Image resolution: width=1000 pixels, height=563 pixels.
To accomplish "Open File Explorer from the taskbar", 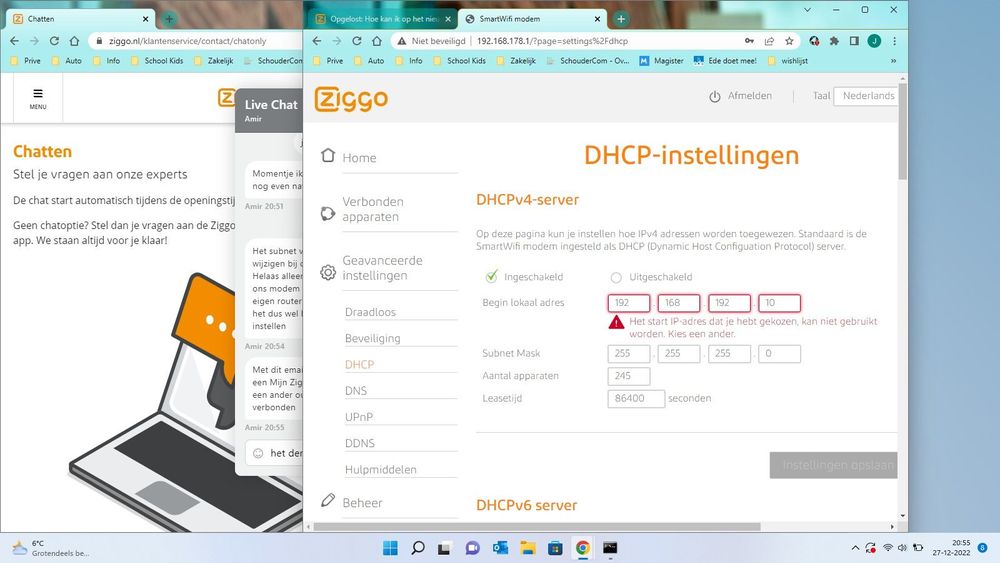I will click(527, 548).
